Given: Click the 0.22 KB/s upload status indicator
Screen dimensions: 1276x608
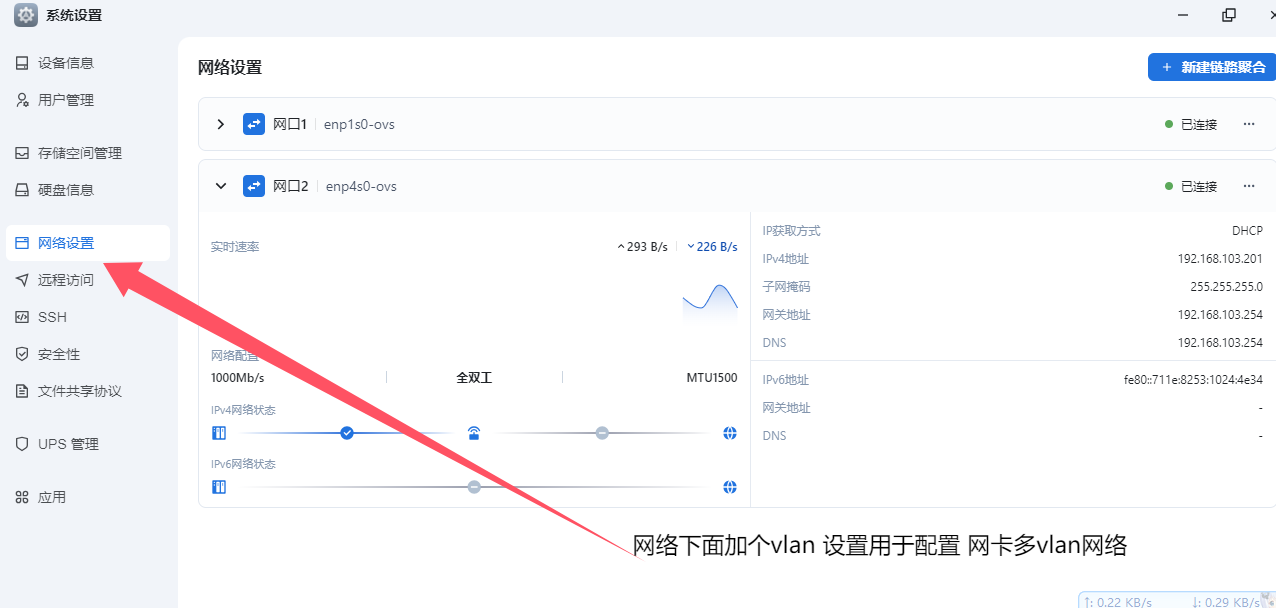Looking at the screenshot, I should tap(1118, 602).
